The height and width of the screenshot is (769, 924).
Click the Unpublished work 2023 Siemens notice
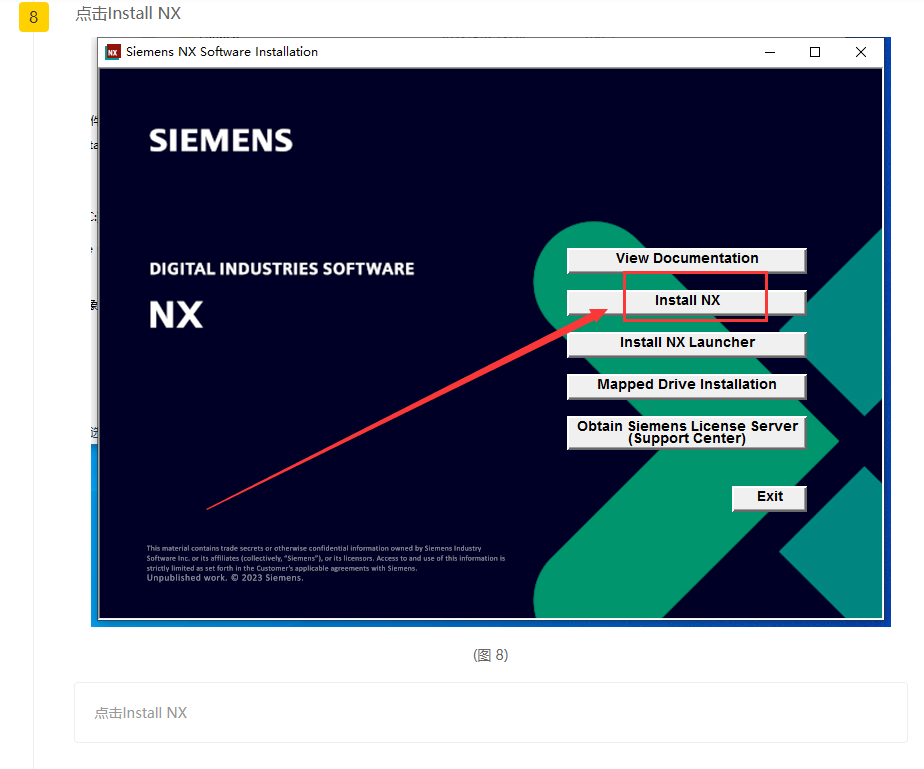click(225, 578)
